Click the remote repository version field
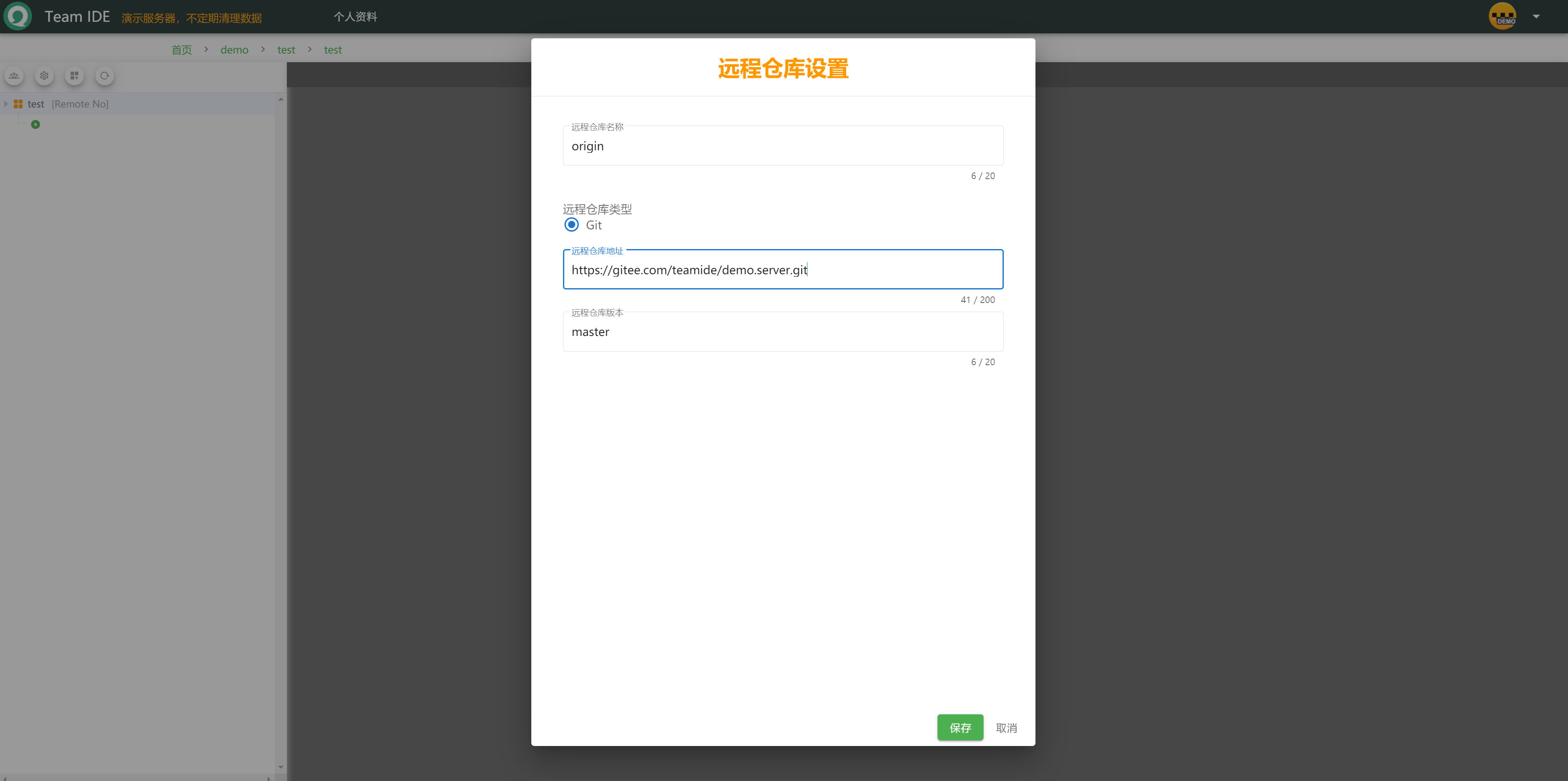Image resolution: width=1568 pixels, height=781 pixels. pyautogui.click(x=783, y=332)
